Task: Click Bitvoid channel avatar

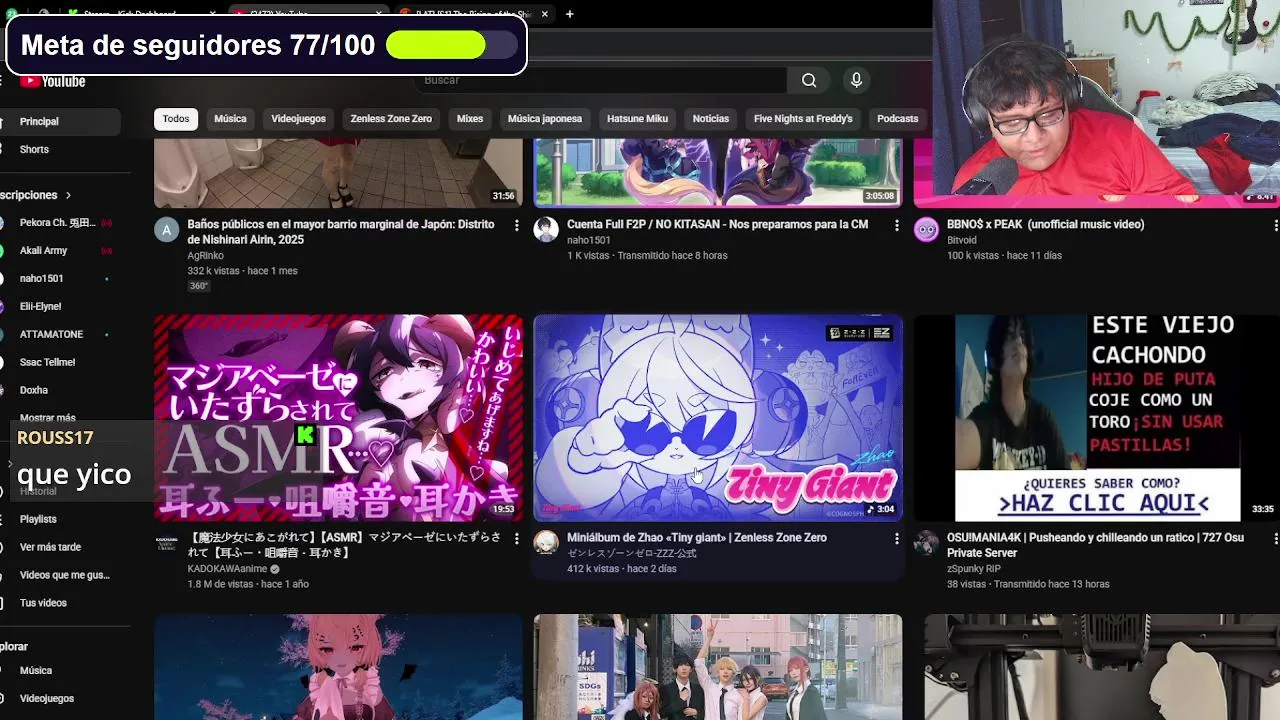Action: pos(926,230)
